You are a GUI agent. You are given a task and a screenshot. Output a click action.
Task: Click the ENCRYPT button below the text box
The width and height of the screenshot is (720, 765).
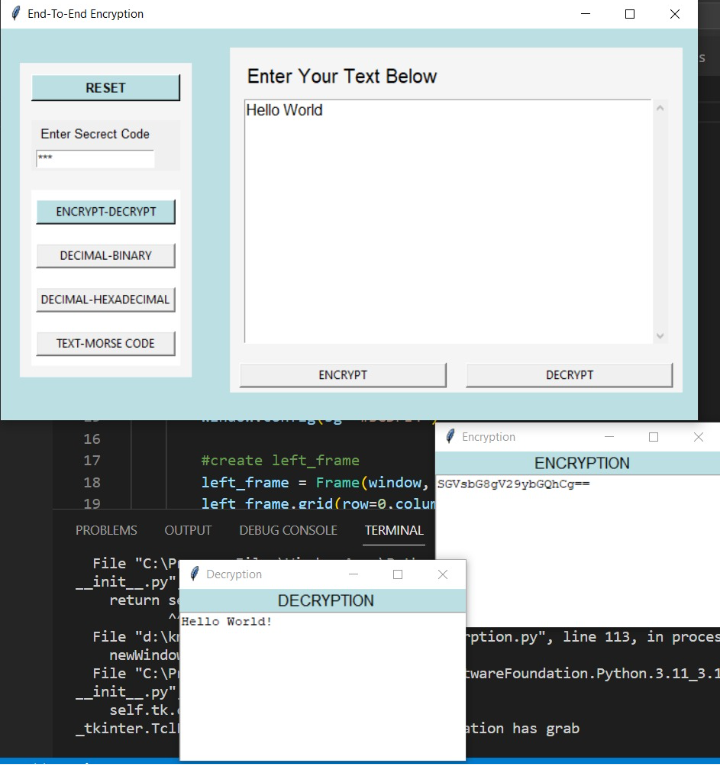point(343,375)
